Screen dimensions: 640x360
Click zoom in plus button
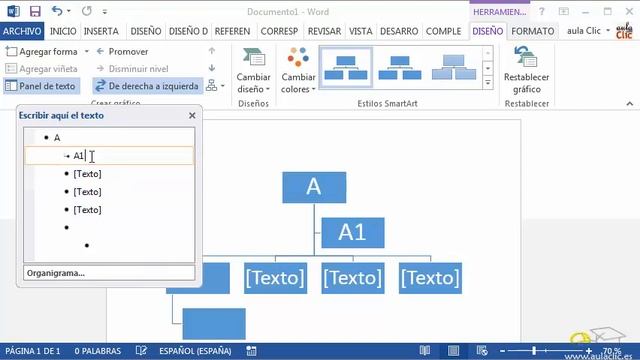point(589,351)
